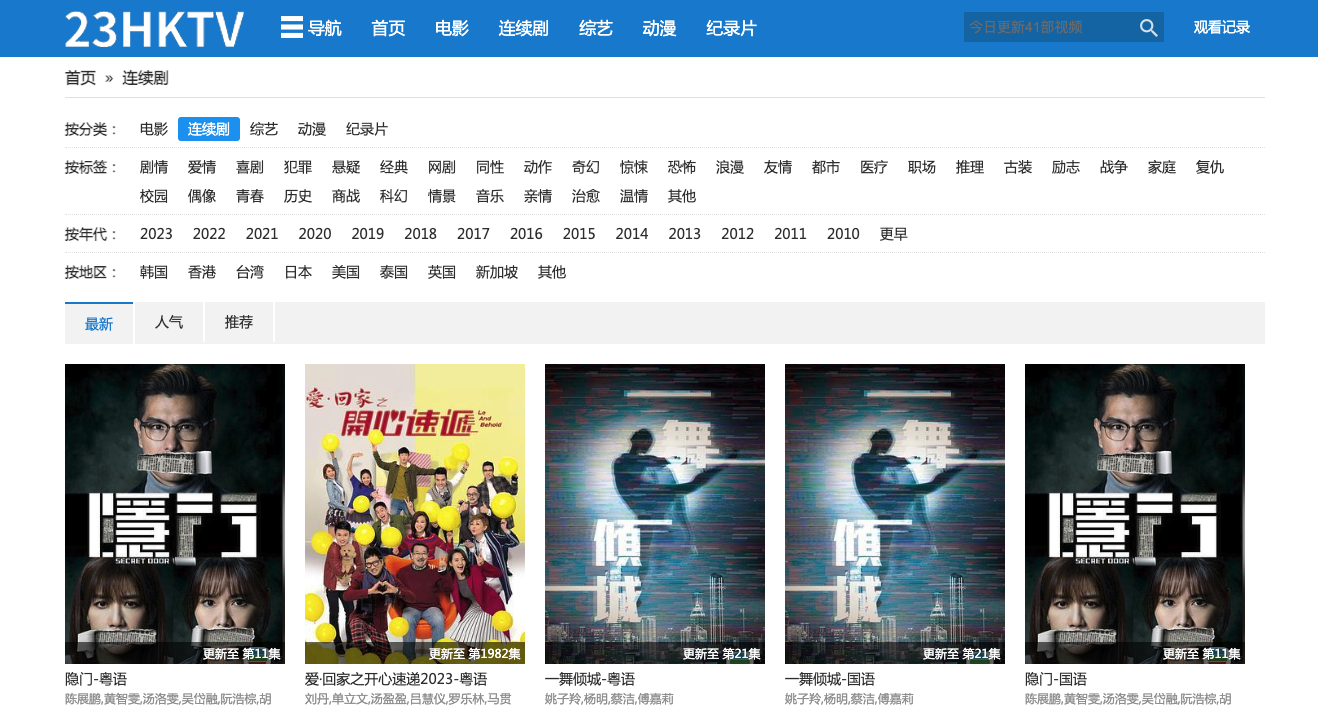Select 纪录片 category filter
The image size is (1318, 717).
coord(367,129)
